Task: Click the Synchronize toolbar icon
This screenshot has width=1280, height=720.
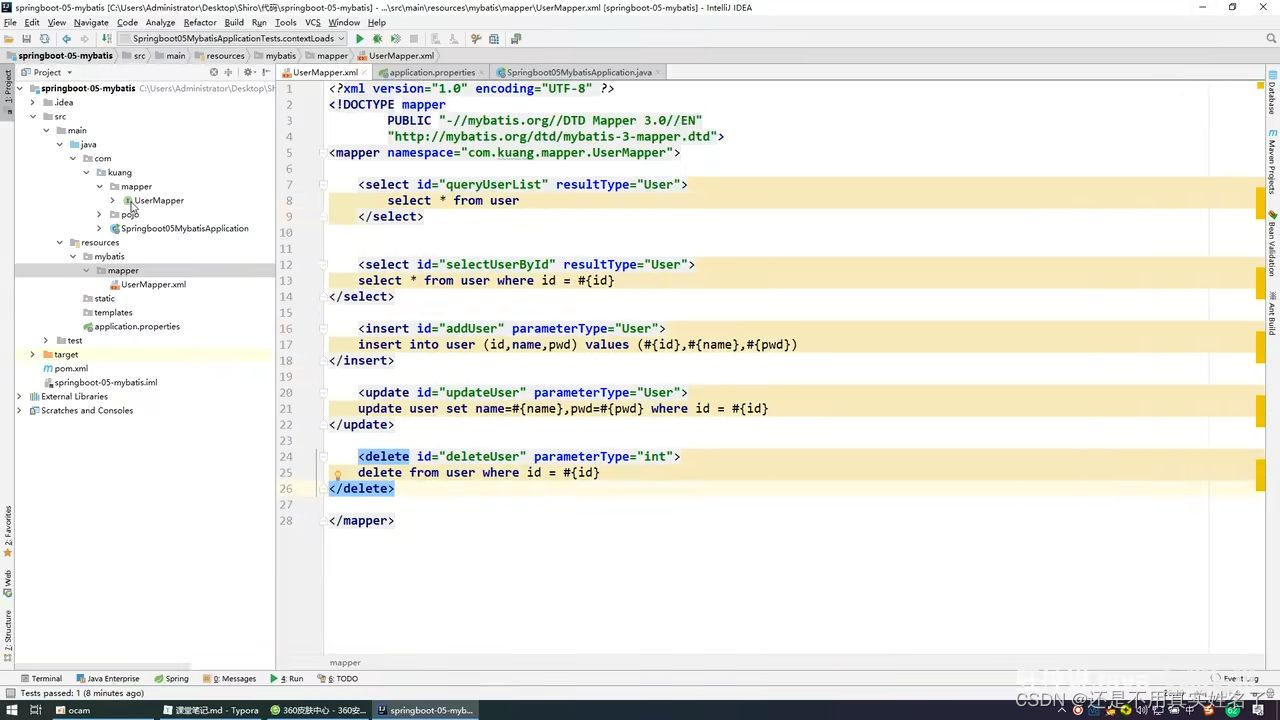Action: click(44, 39)
